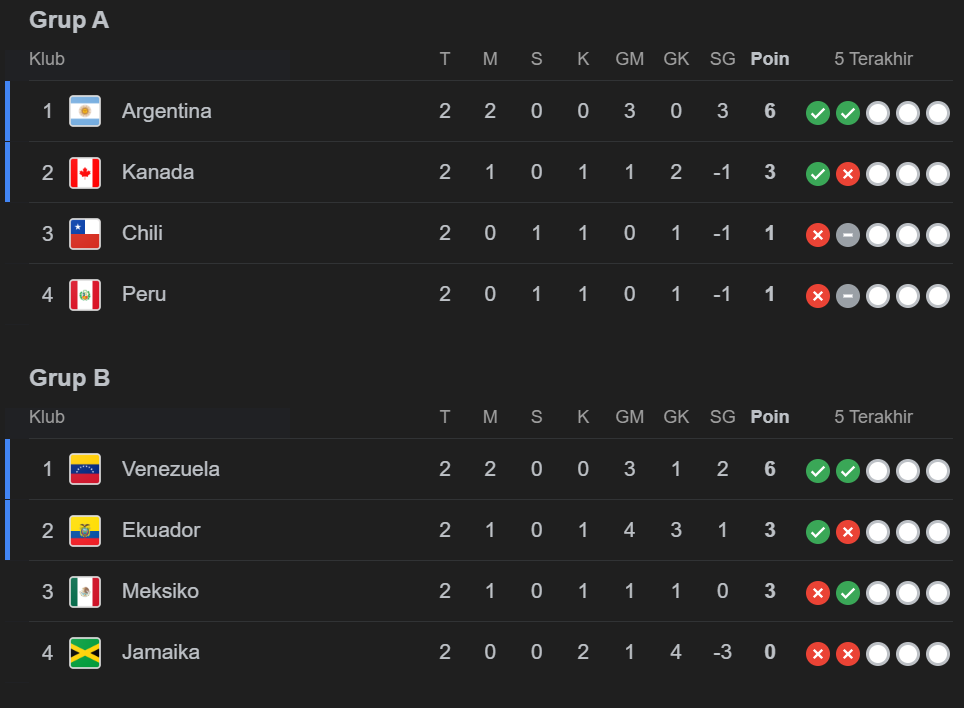Click the Peru flag icon
This screenshot has height=708, width=964.
(x=85, y=294)
